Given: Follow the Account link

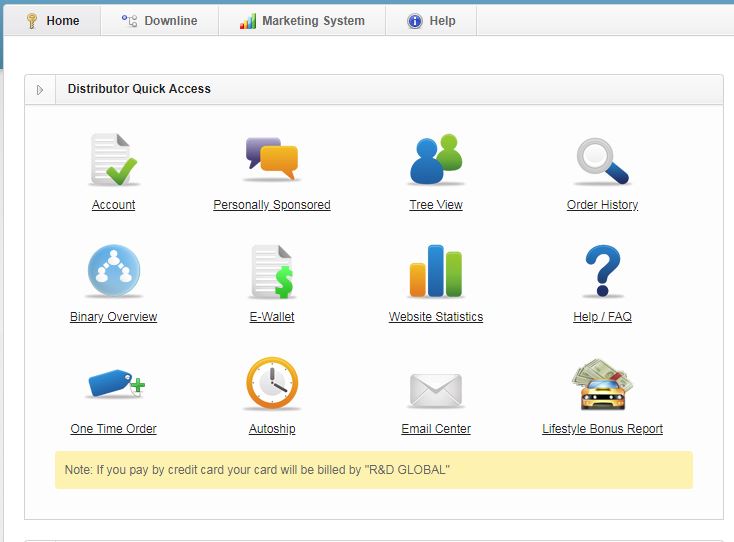Looking at the screenshot, I should tap(114, 205).
